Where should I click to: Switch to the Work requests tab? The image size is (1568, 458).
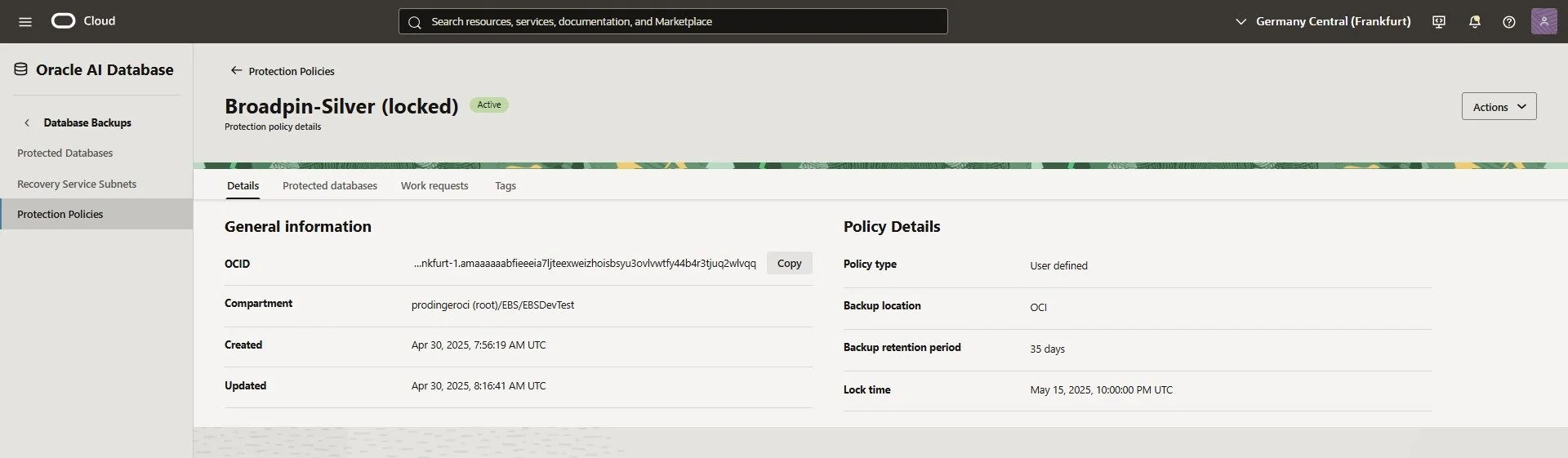(434, 185)
